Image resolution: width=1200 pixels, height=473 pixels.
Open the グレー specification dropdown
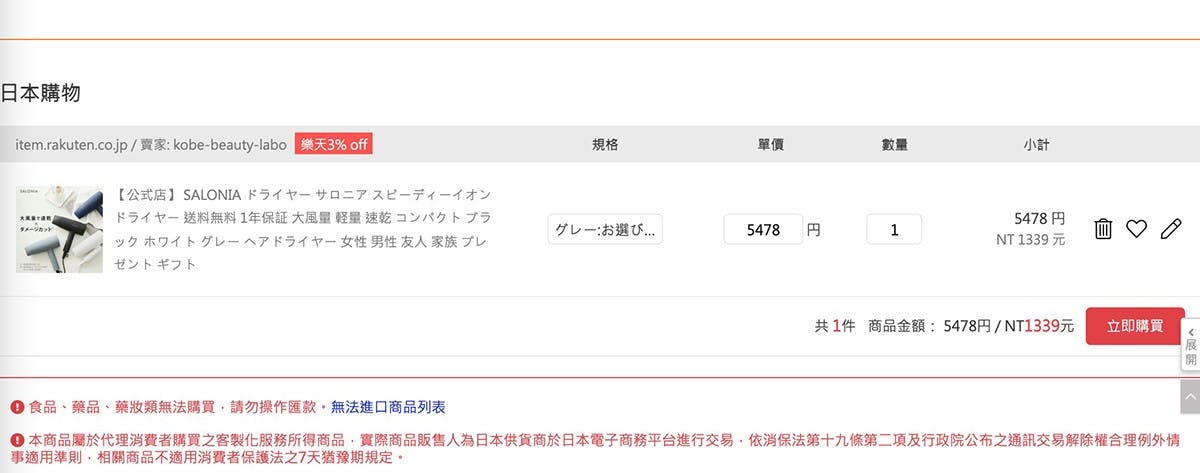point(605,229)
